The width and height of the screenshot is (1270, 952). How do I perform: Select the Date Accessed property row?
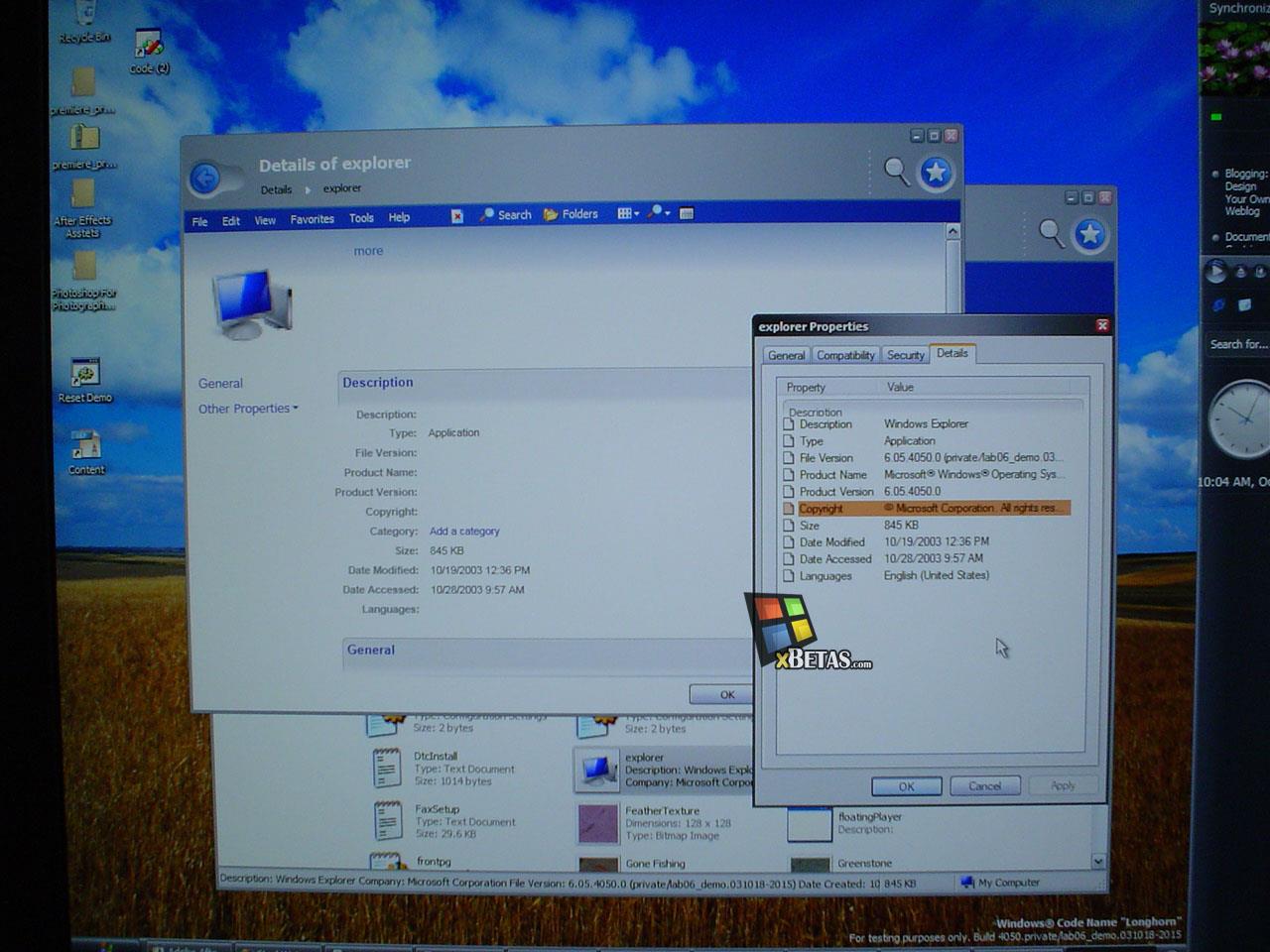929,559
